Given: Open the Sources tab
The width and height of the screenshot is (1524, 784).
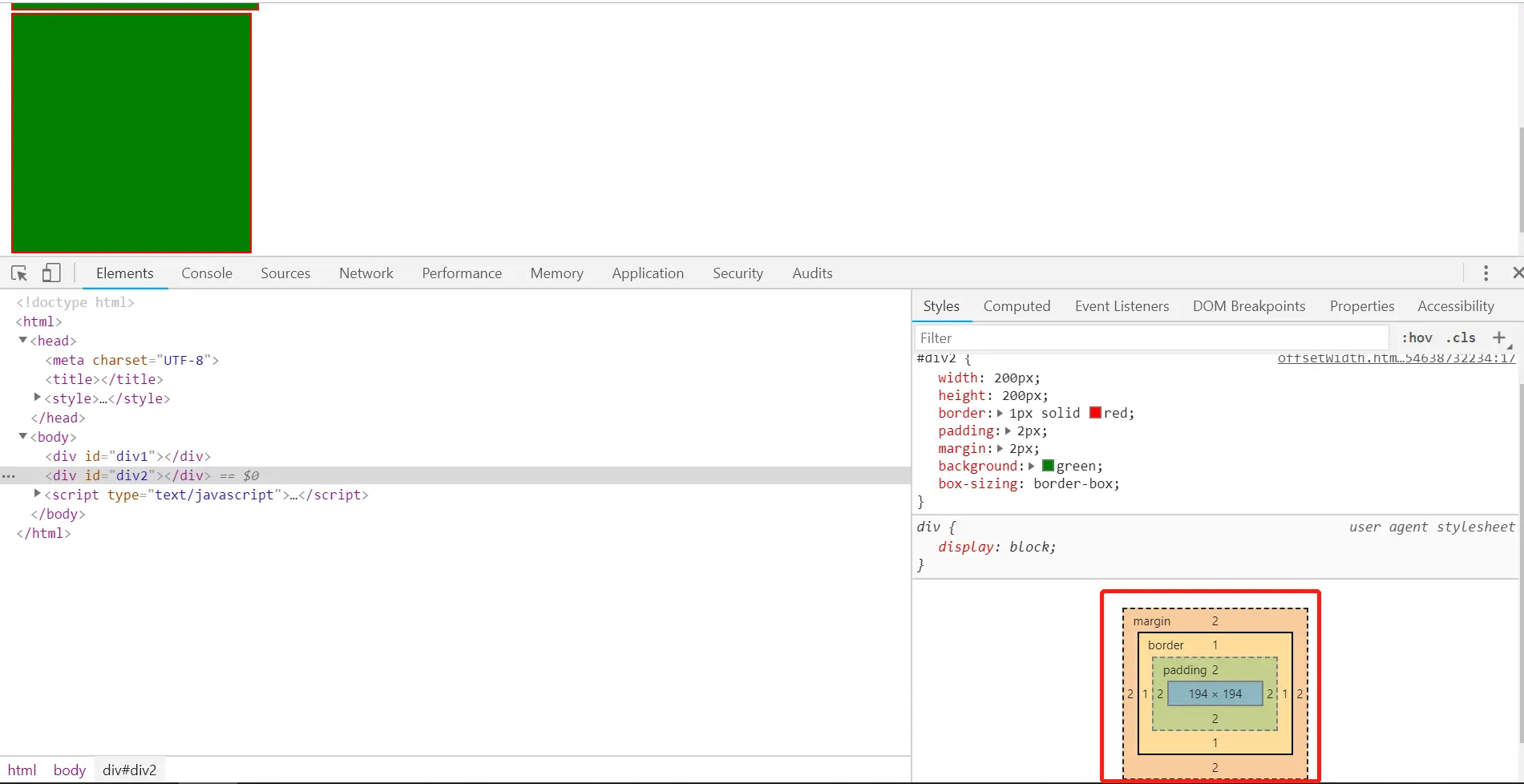Looking at the screenshot, I should point(285,273).
